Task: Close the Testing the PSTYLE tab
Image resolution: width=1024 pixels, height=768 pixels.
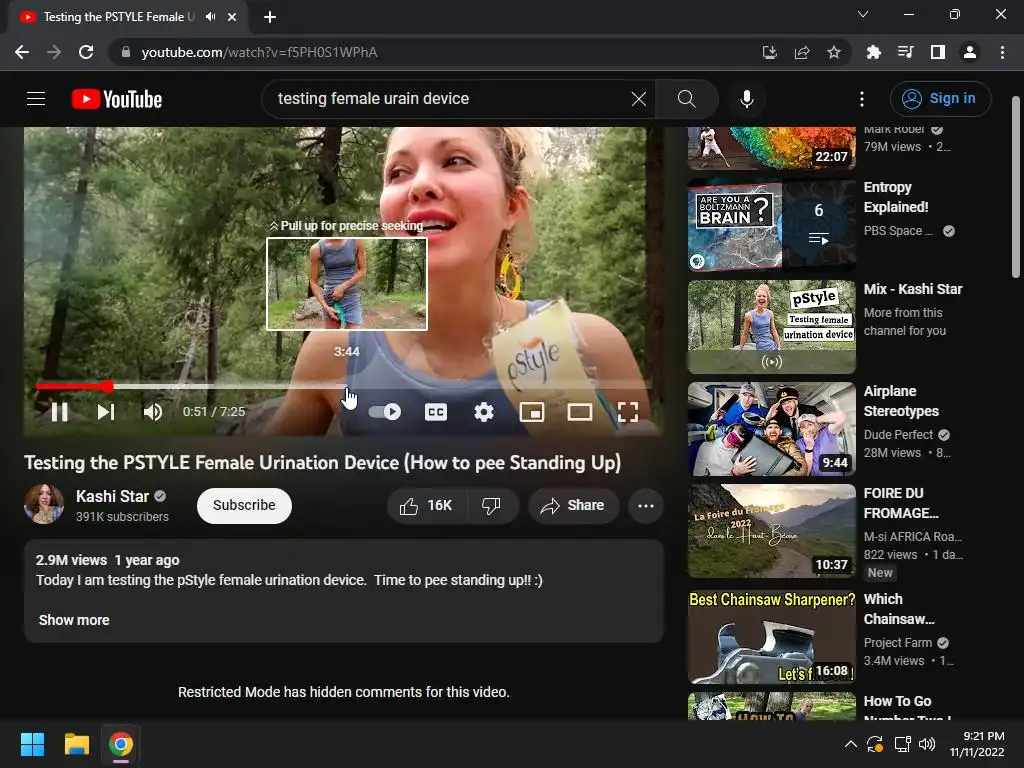Action: (x=232, y=17)
